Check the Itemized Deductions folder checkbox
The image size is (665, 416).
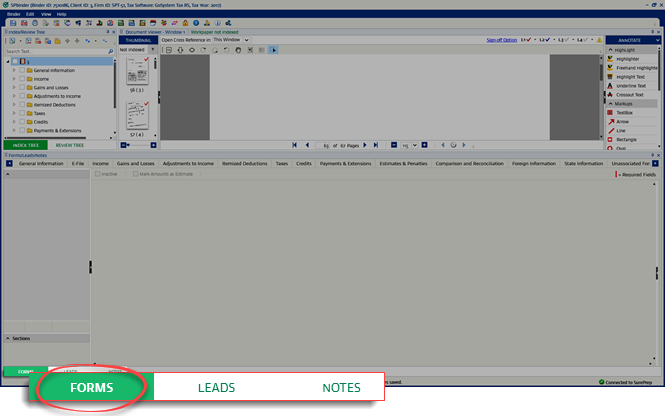point(22,105)
